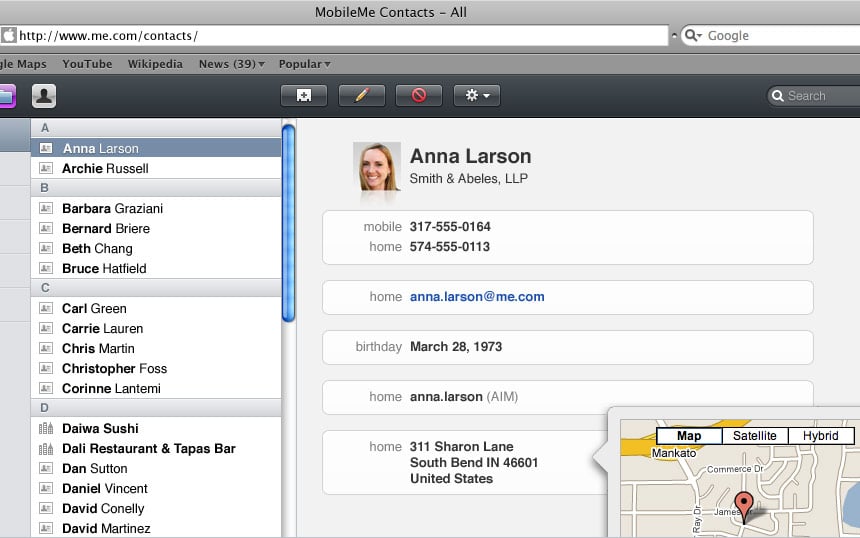Click the new contact button in toolbar
The image size is (860, 538).
pyautogui.click(x=304, y=95)
